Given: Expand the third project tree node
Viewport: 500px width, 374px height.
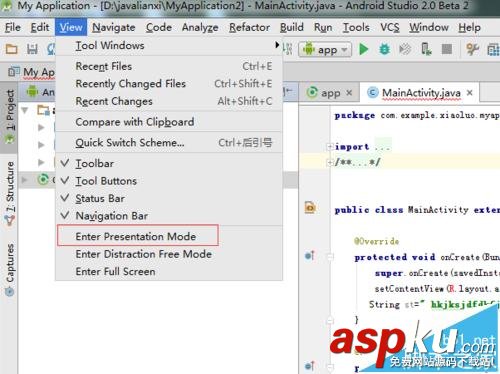Looking at the screenshot, I should (41, 145).
